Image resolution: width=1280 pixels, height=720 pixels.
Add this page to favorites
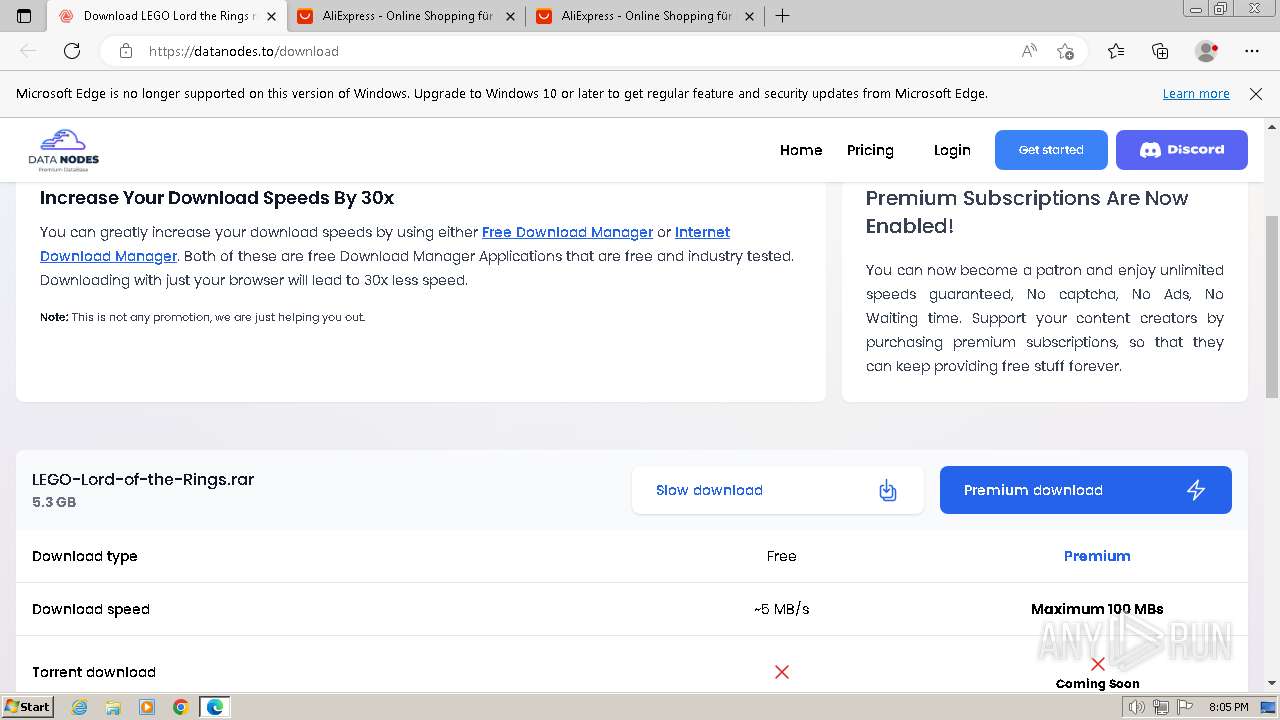(x=1065, y=51)
